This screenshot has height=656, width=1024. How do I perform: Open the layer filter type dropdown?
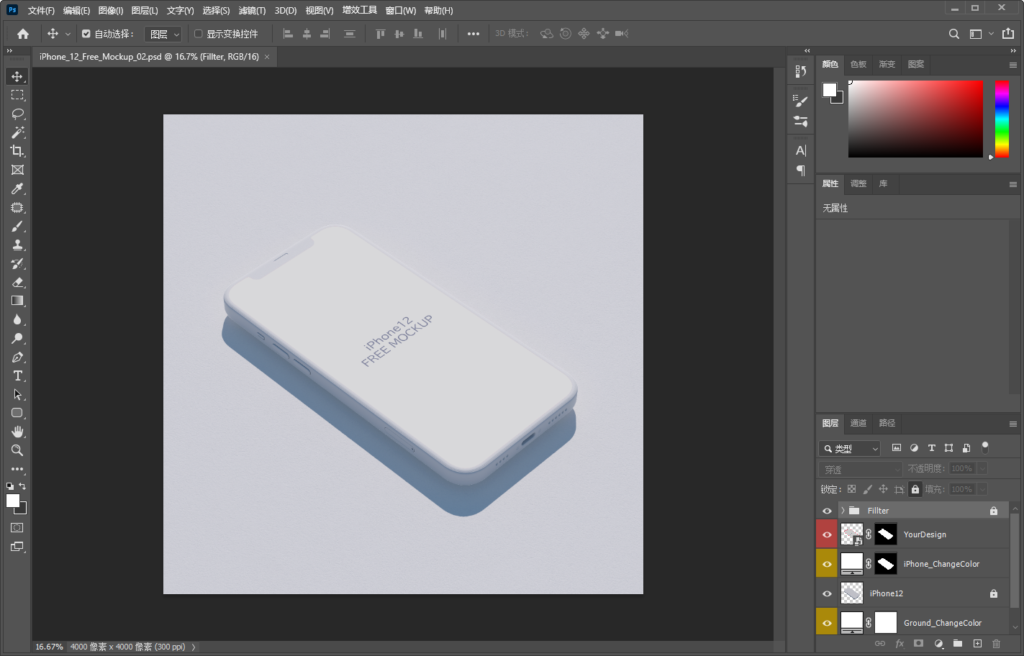pyautogui.click(x=850, y=448)
